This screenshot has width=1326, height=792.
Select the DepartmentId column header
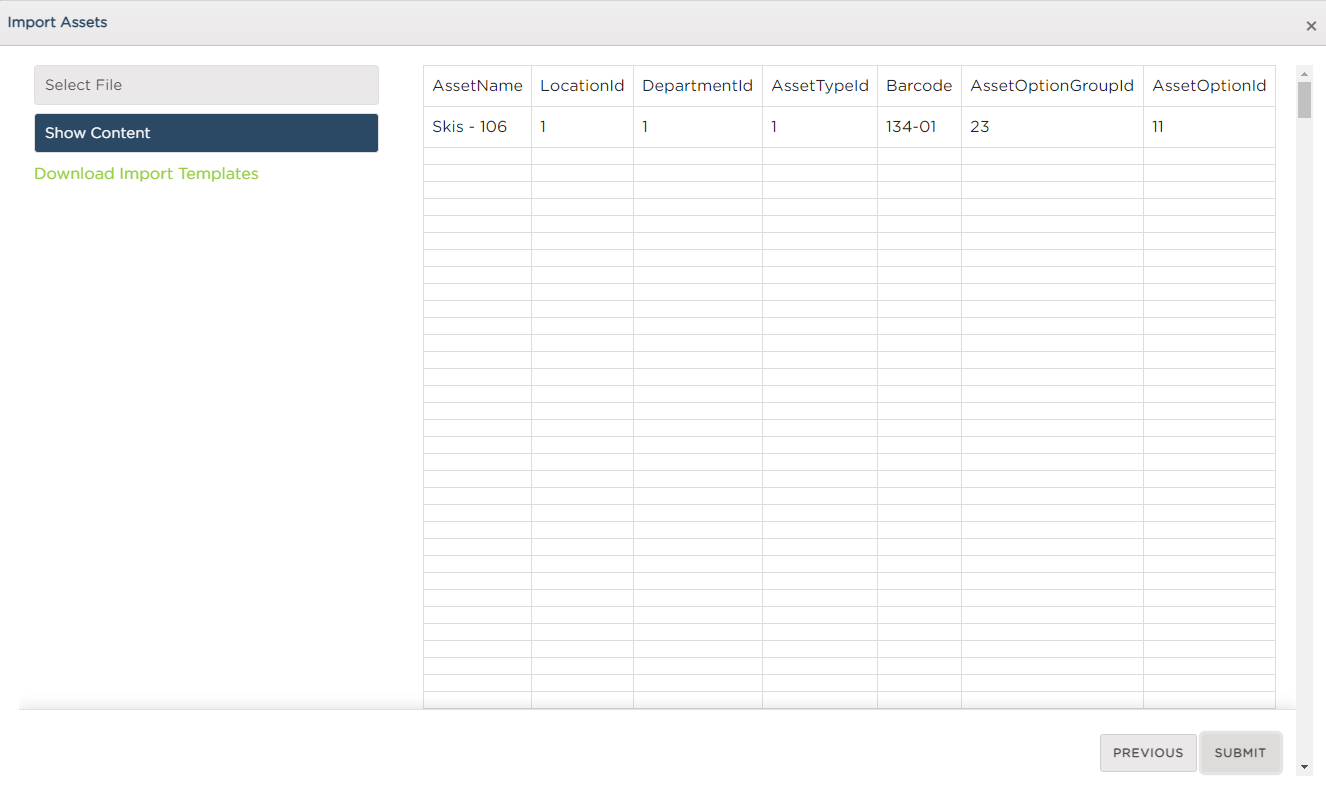[x=697, y=86]
